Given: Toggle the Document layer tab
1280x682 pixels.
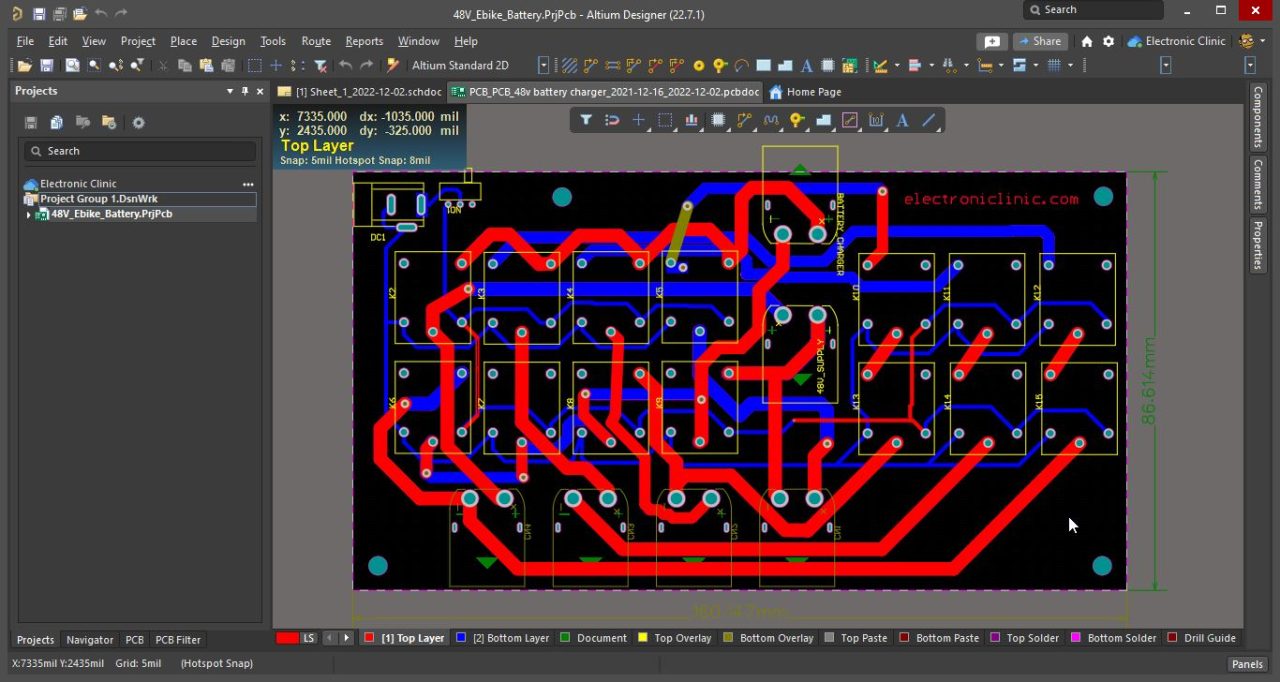Looking at the screenshot, I should point(593,638).
